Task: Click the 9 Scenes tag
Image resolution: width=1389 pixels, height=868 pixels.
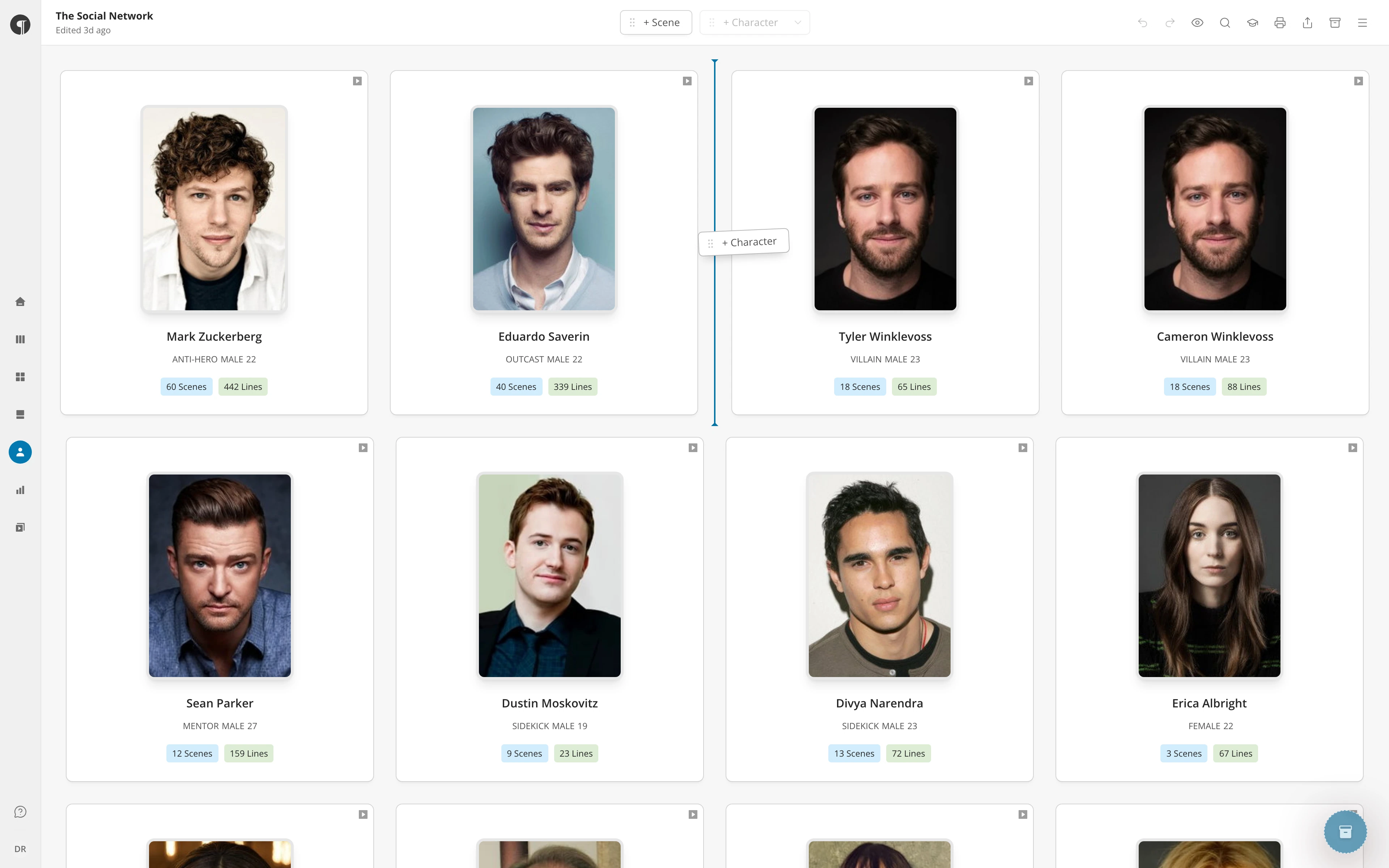Action: 524,753
